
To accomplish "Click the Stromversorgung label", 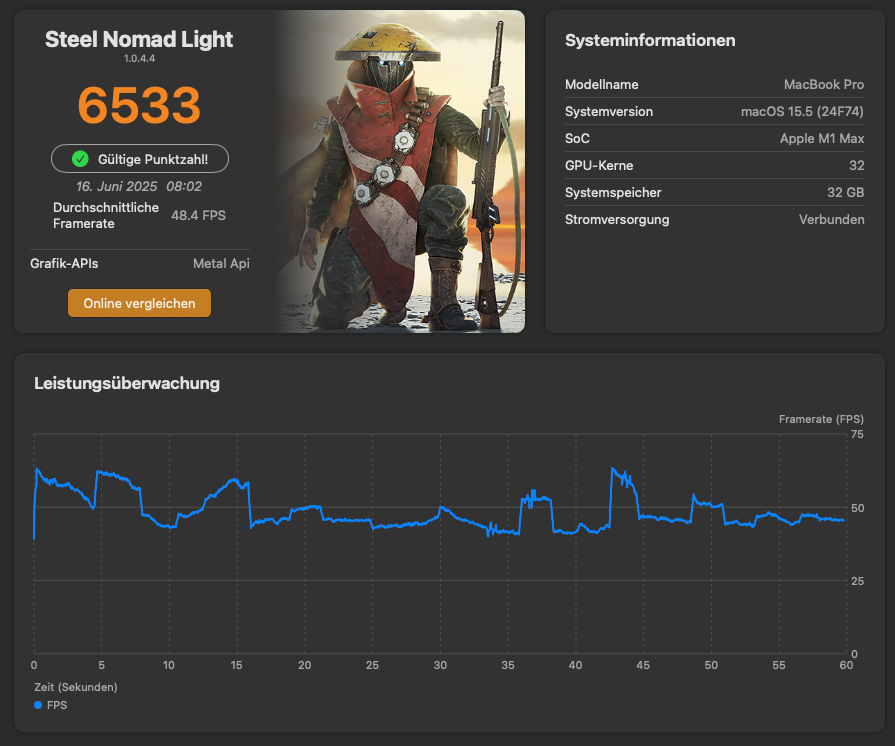I will [x=617, y=220].
